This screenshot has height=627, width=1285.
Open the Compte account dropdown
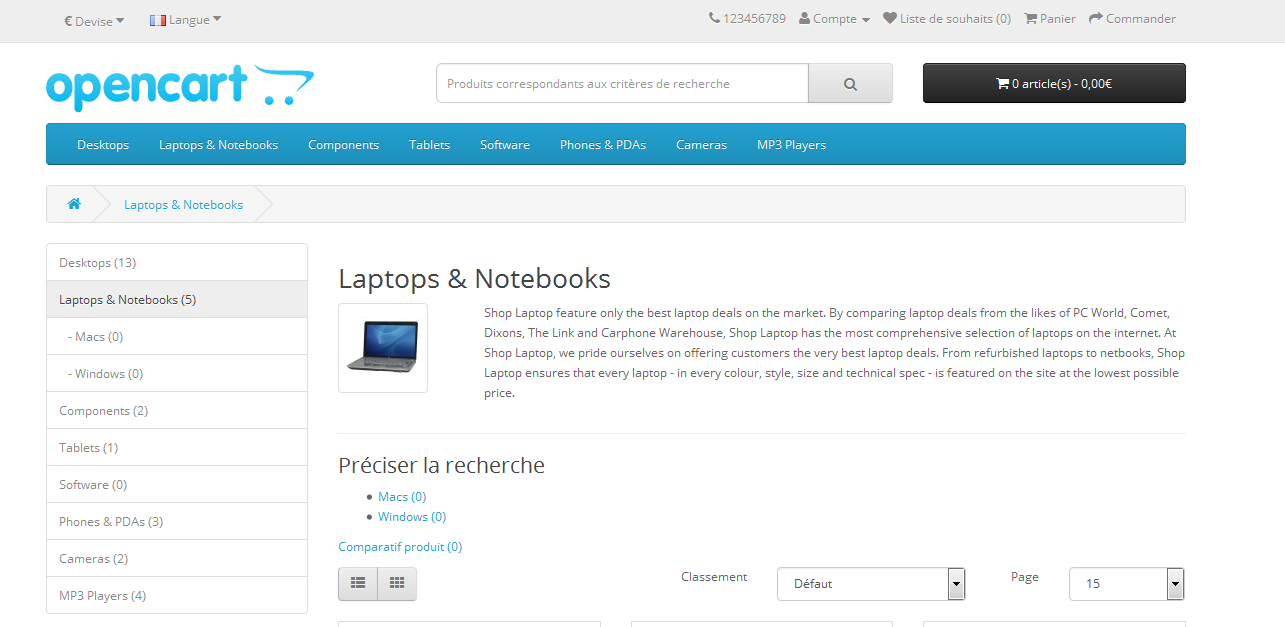point(834,19)
